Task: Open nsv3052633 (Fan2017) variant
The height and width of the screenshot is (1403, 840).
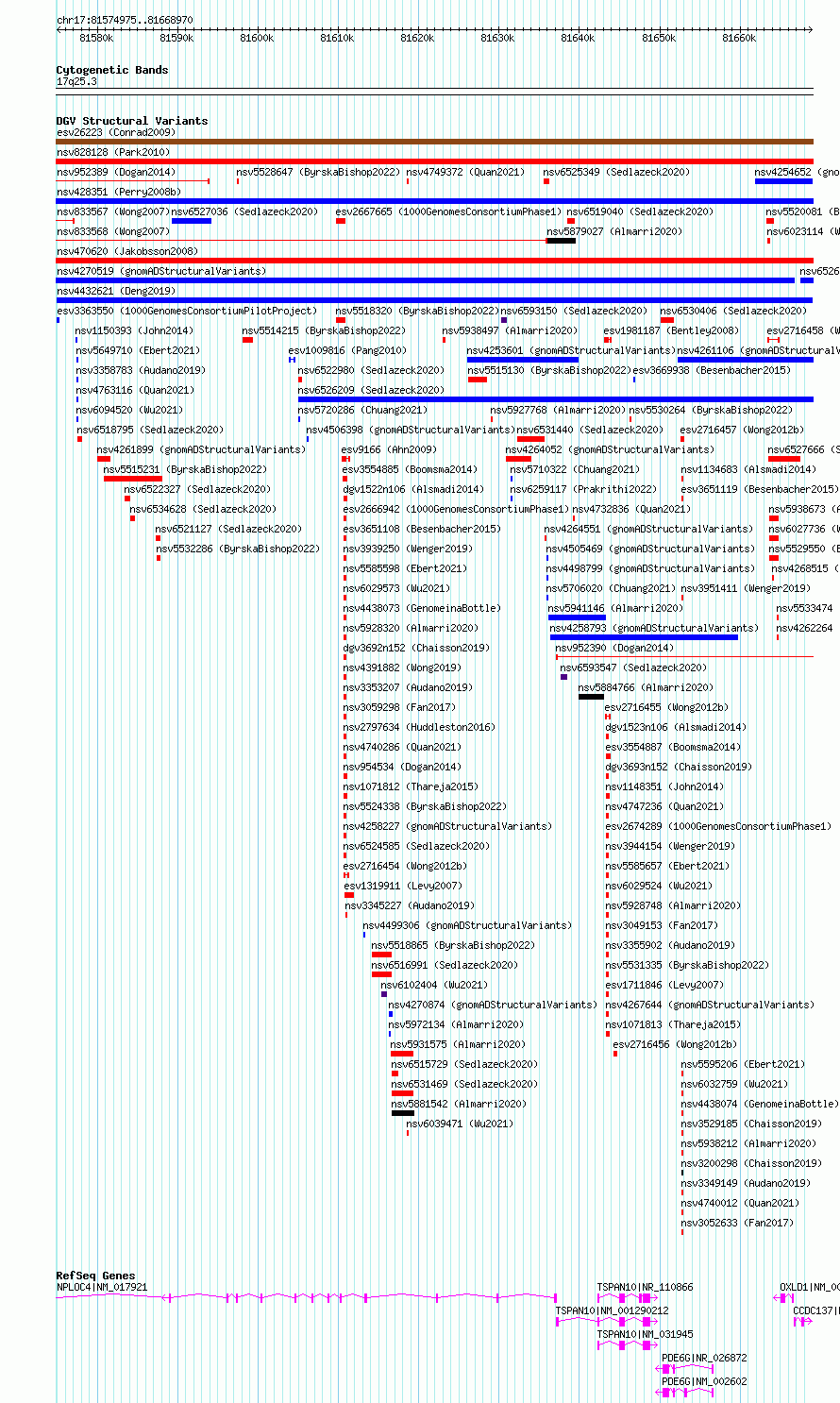Action: pos(737,1223)
